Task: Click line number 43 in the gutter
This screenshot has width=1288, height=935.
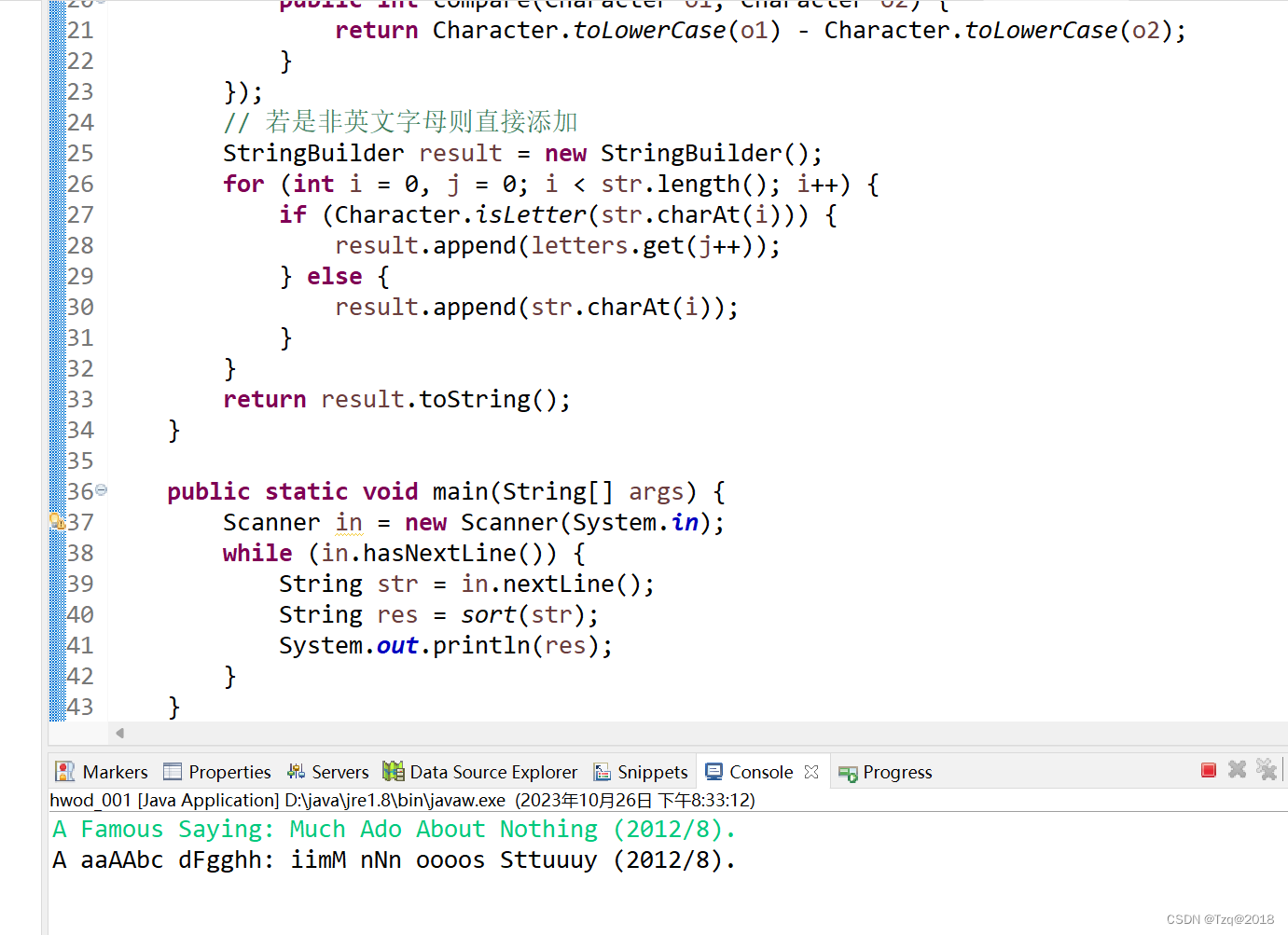Action: (80, 707)
